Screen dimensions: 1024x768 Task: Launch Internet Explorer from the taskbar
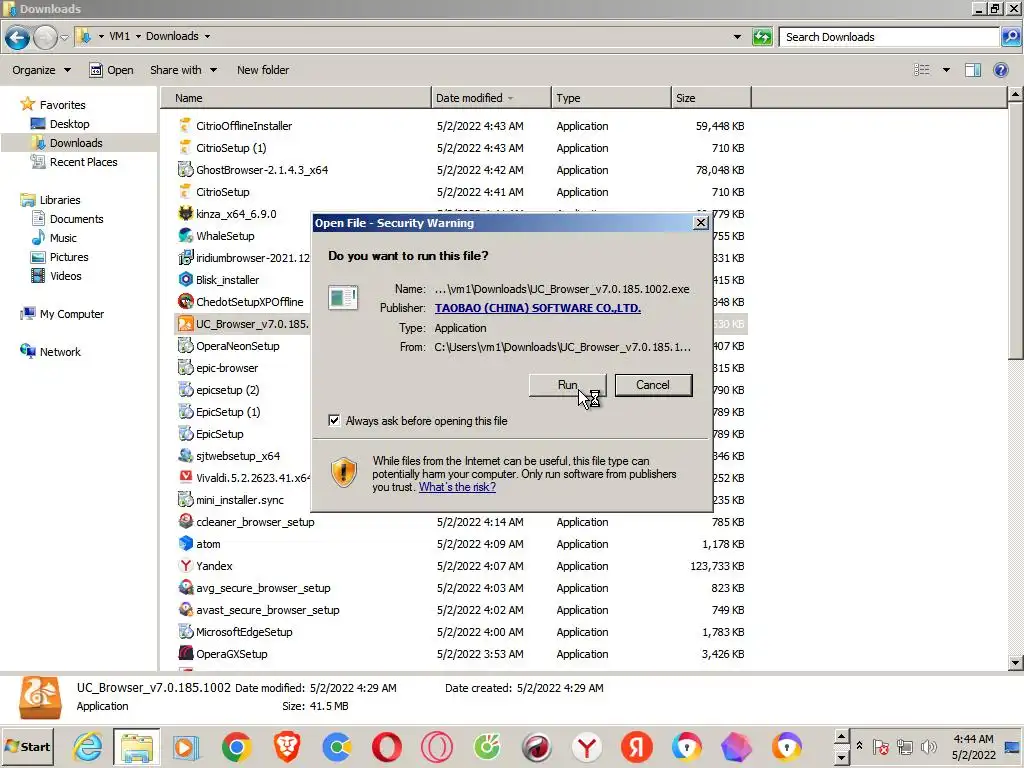[88, 747]
